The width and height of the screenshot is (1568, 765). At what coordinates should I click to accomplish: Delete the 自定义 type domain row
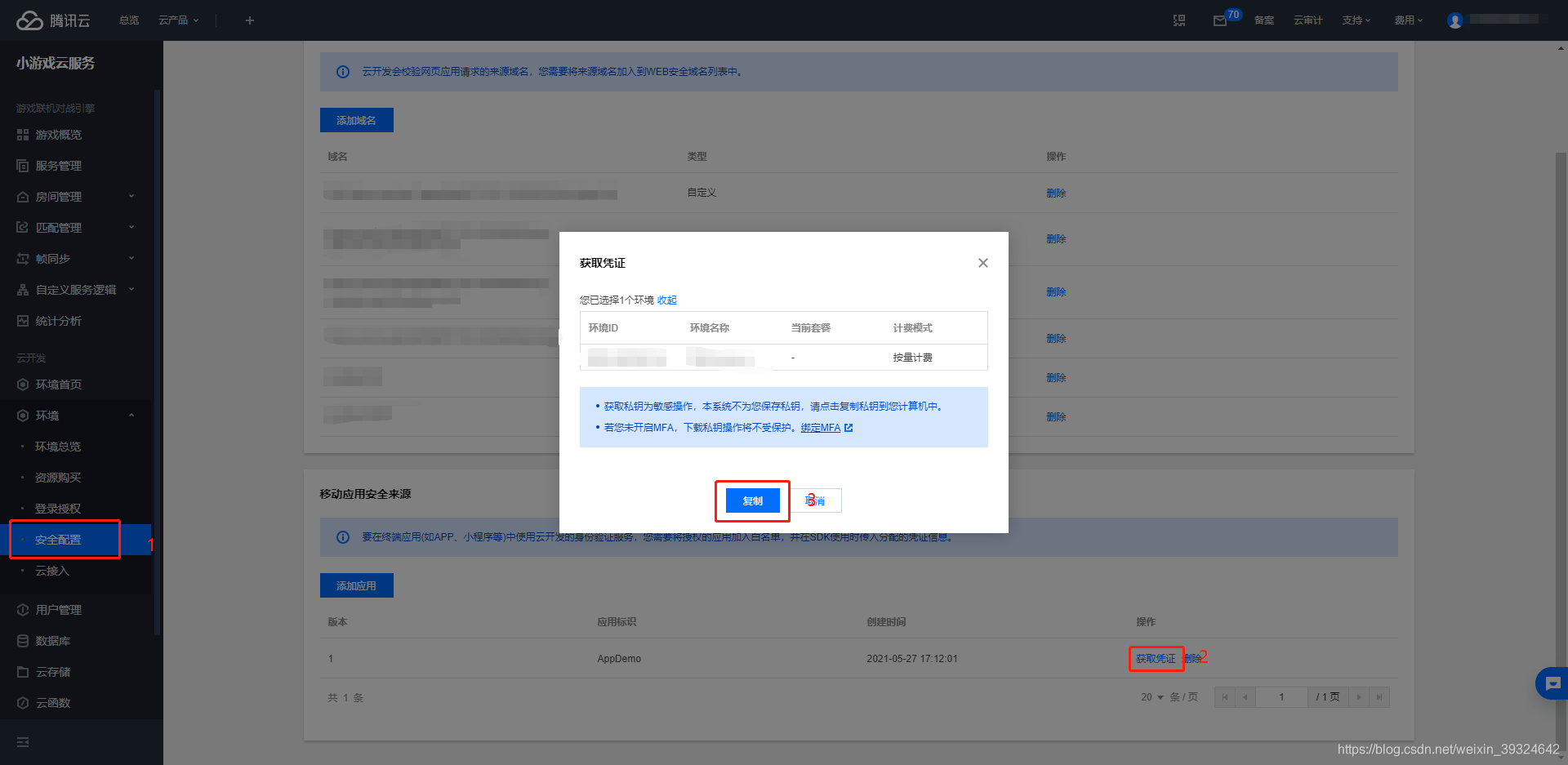pos(1056,193)
